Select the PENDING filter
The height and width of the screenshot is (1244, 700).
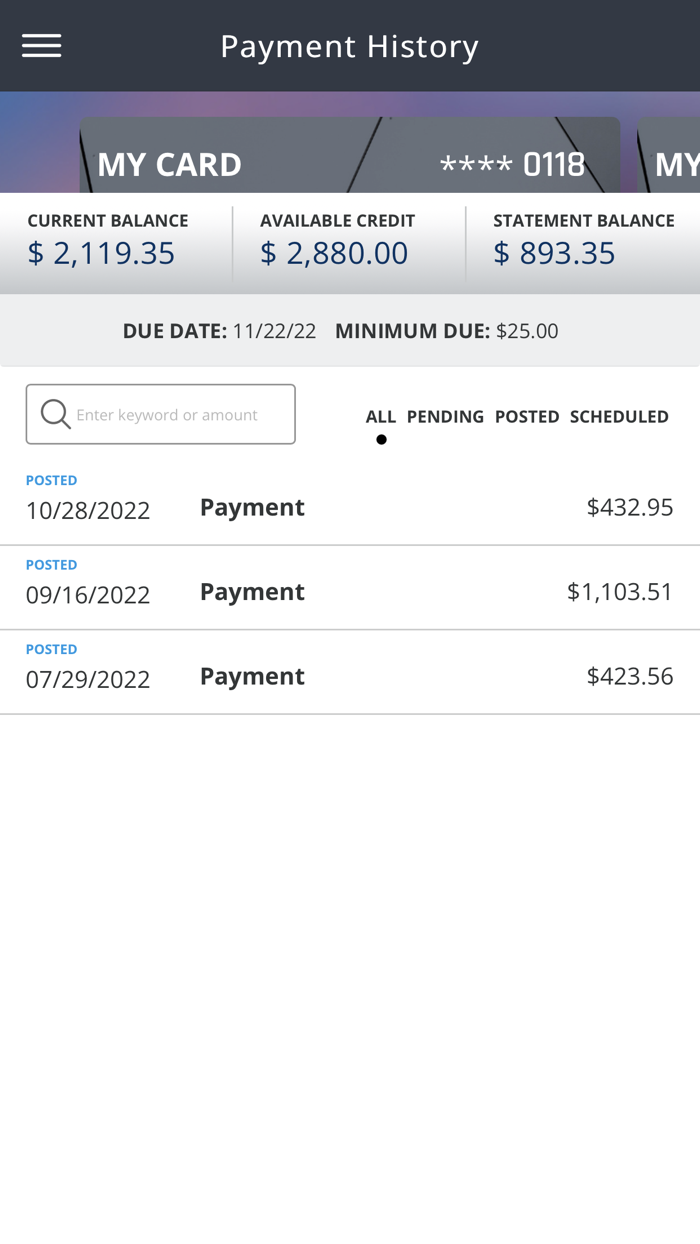tap(445, 416)
